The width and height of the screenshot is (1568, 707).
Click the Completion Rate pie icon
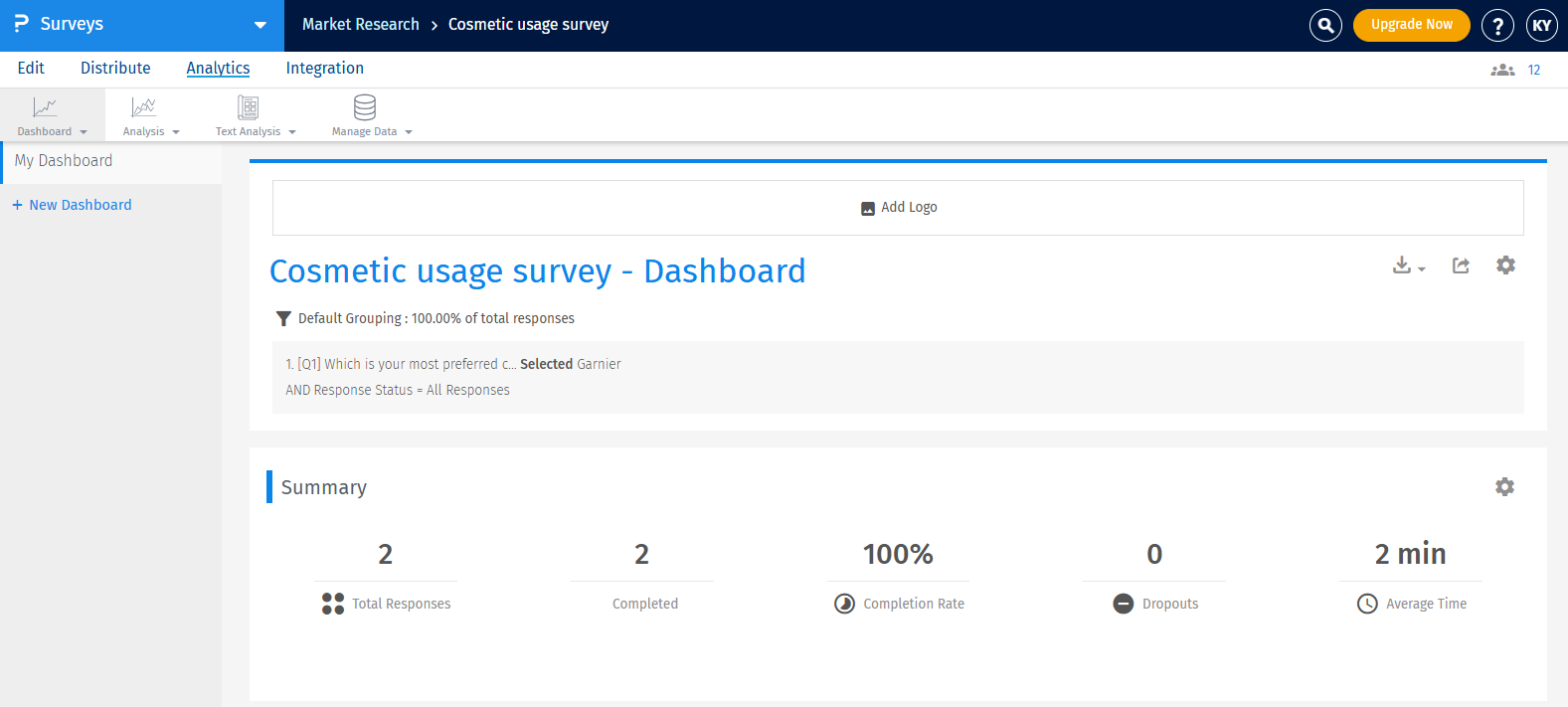pyautogui.click(x=844, y=604)
